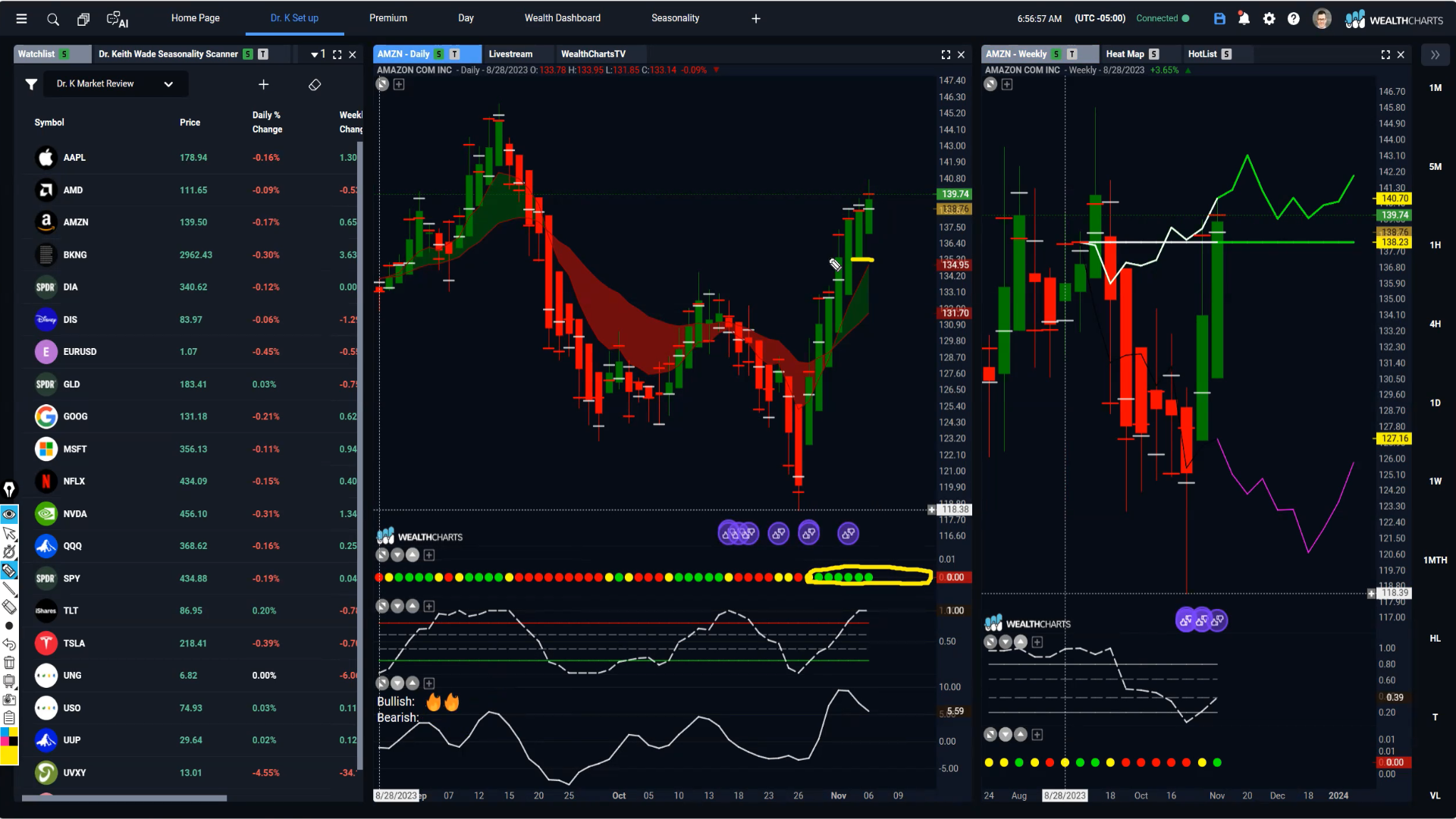Toggle the S badge on AMZN Daily tab
This screenshot has width=1456, height=819.
point(438,55)
